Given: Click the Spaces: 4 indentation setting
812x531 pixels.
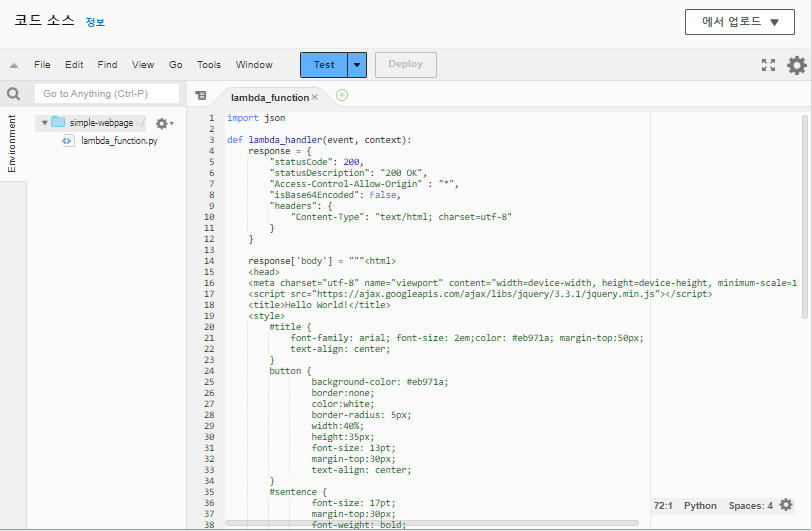Looking at the screenshot, I should (x=750, y=506).
